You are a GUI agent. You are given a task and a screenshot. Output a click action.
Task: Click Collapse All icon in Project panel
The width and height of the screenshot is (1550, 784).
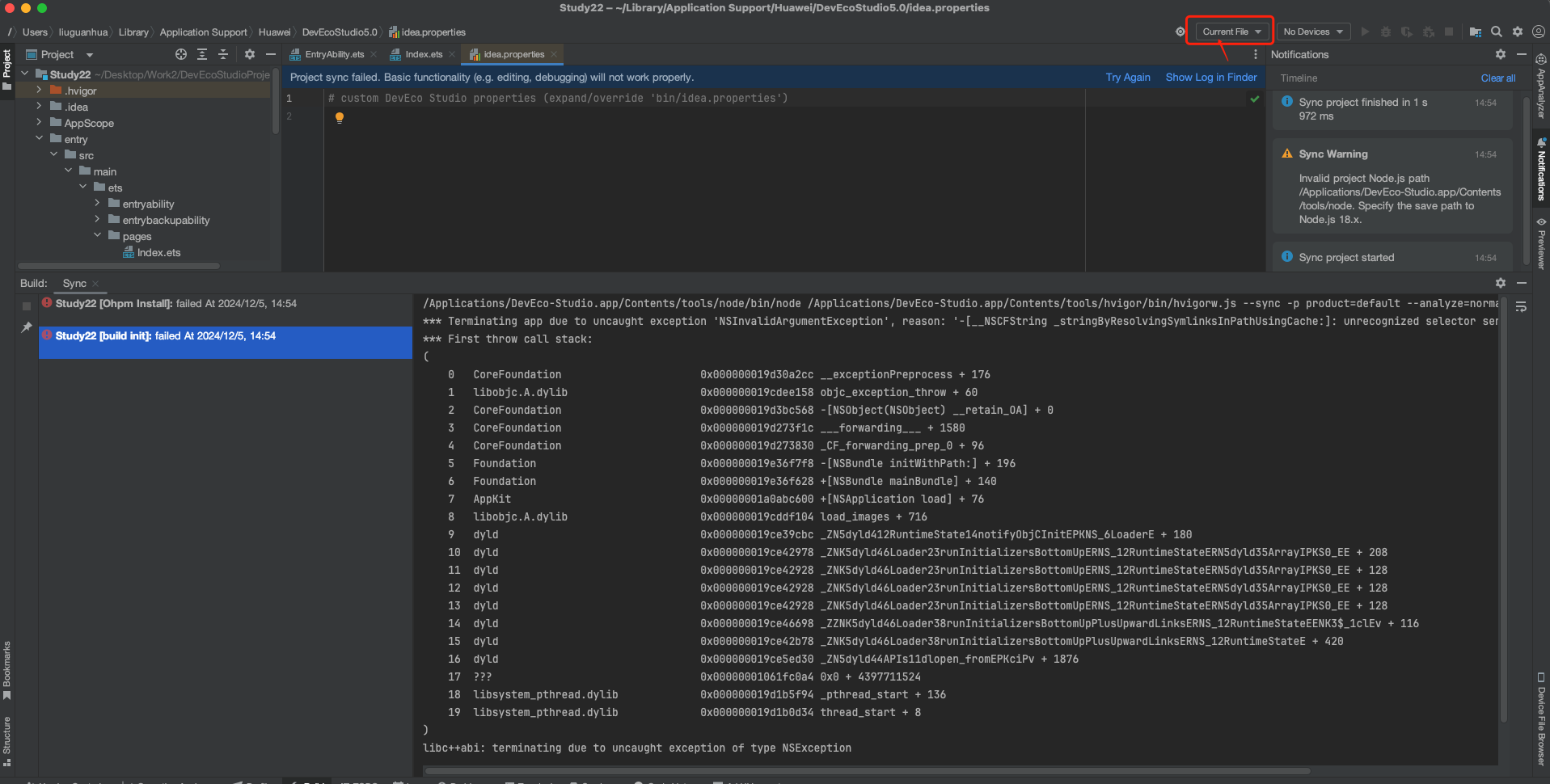223,54
